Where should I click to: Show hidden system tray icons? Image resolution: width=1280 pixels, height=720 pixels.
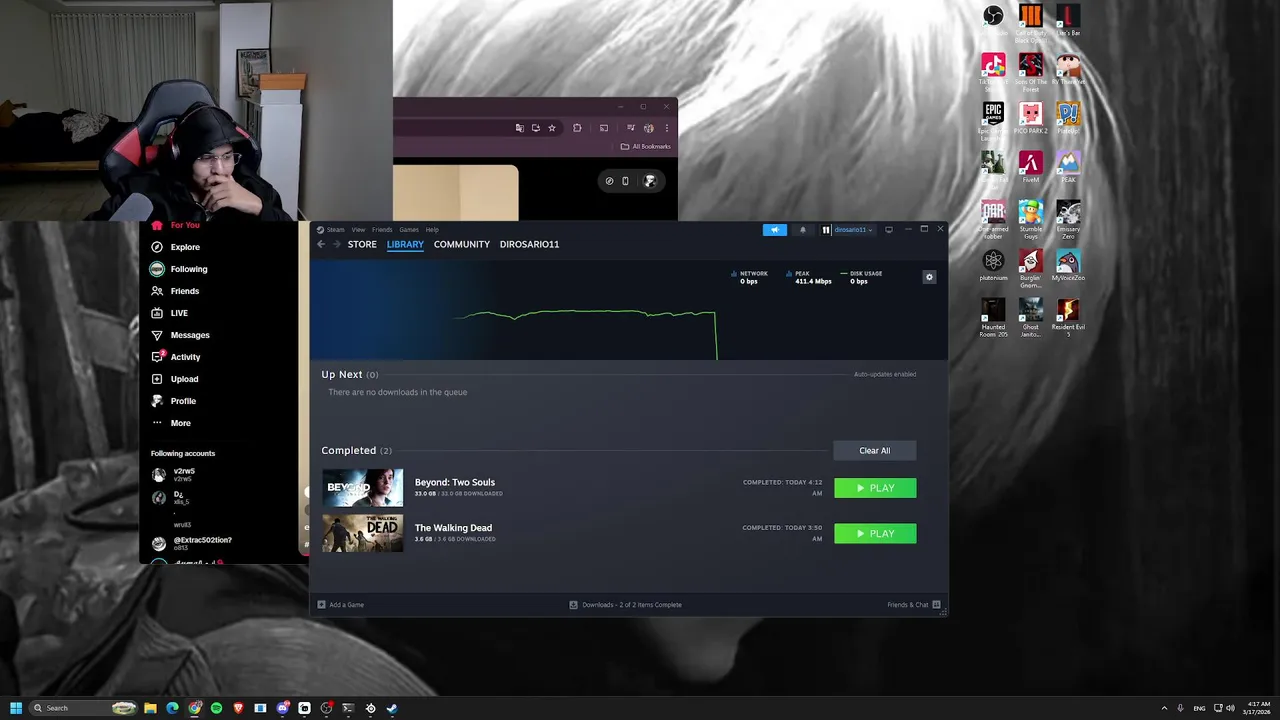tap(1164, 708)
